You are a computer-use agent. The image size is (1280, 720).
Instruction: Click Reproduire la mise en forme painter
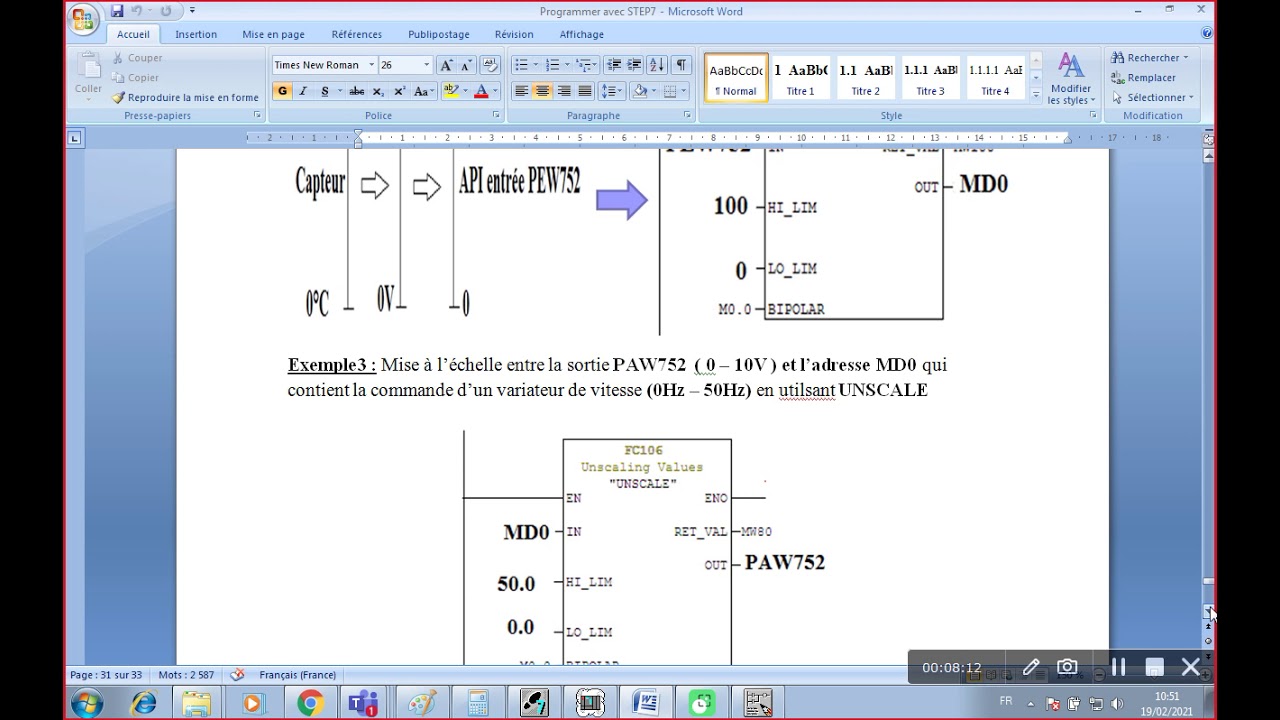pos(185,98)
